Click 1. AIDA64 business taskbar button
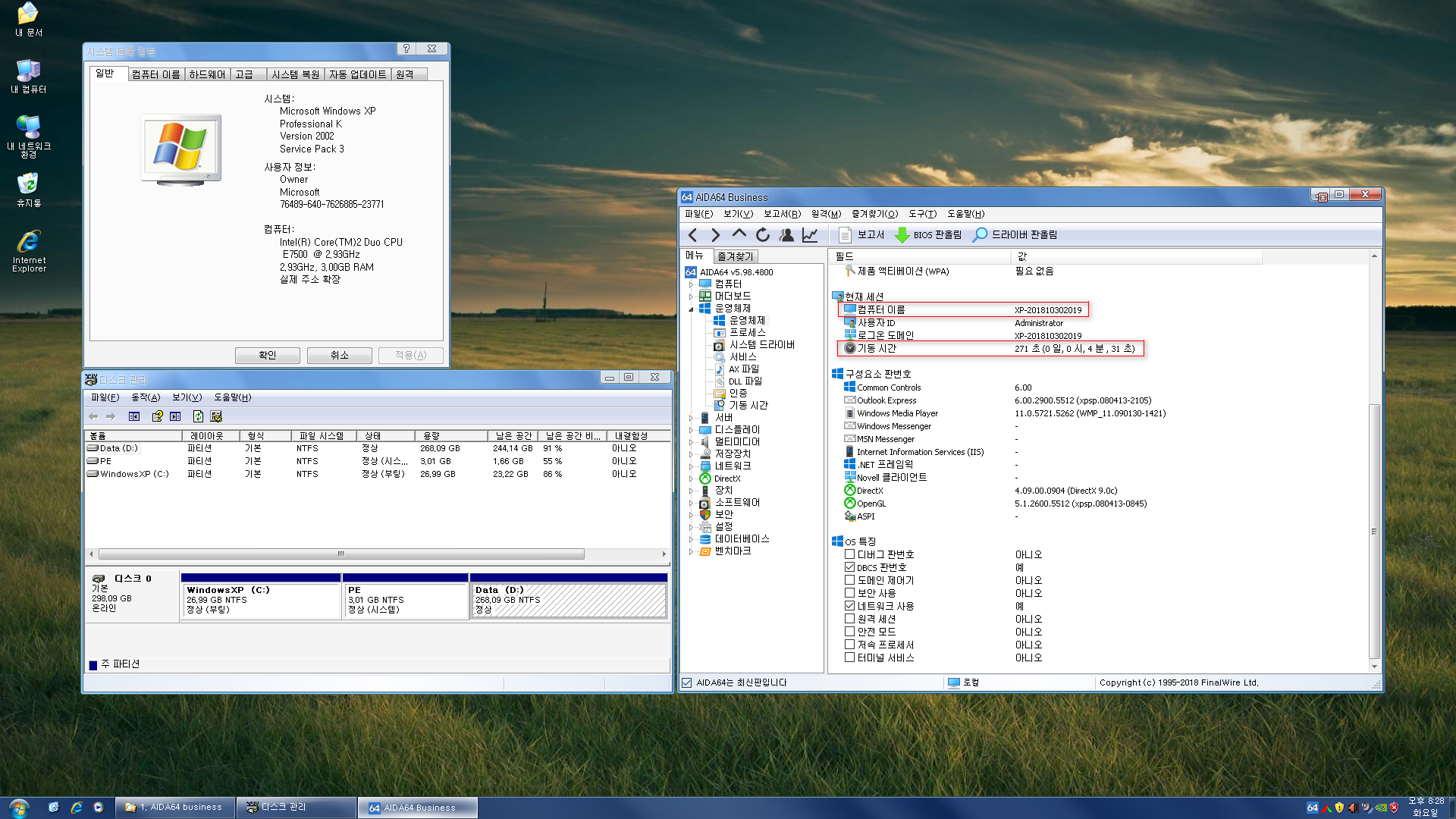1456x819 pixels. [176, 808]
